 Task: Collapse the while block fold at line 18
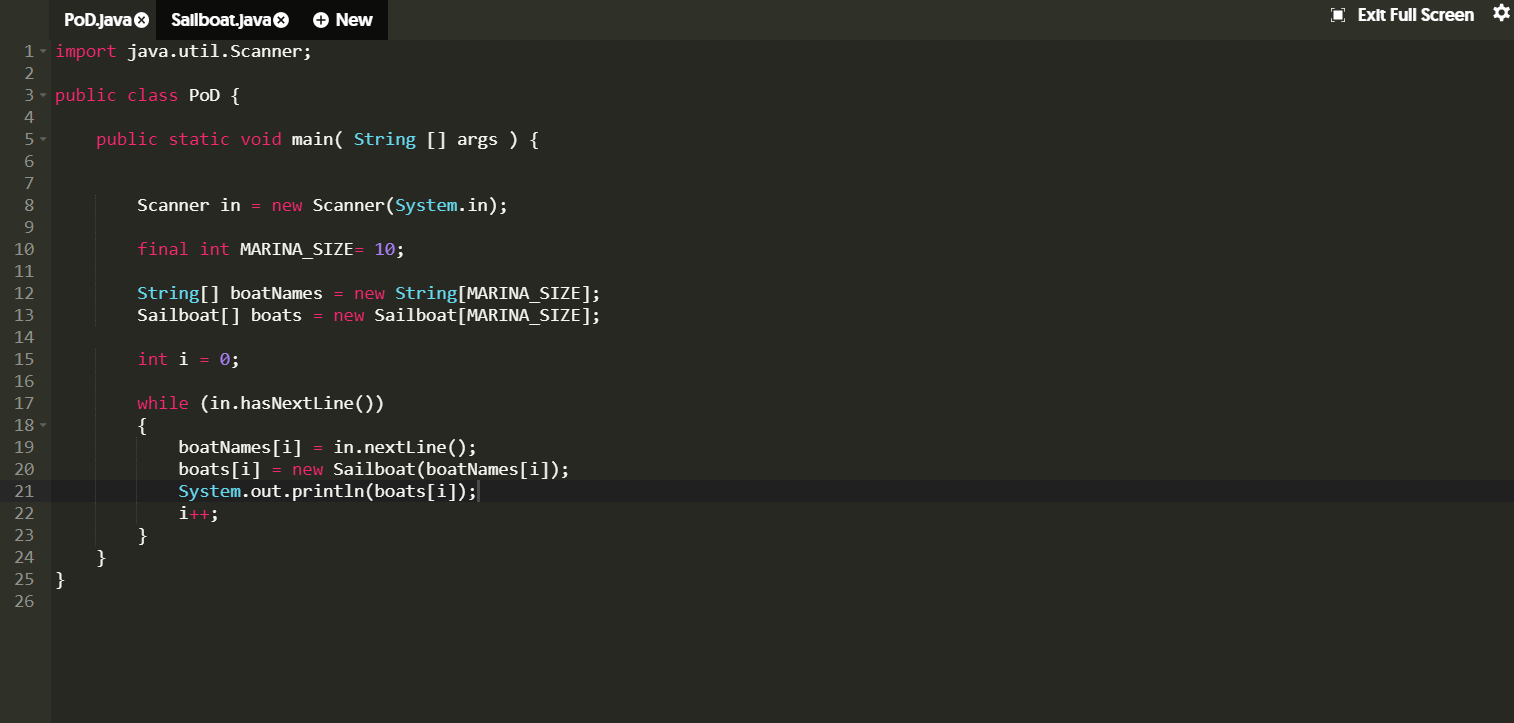click(43, 426)
